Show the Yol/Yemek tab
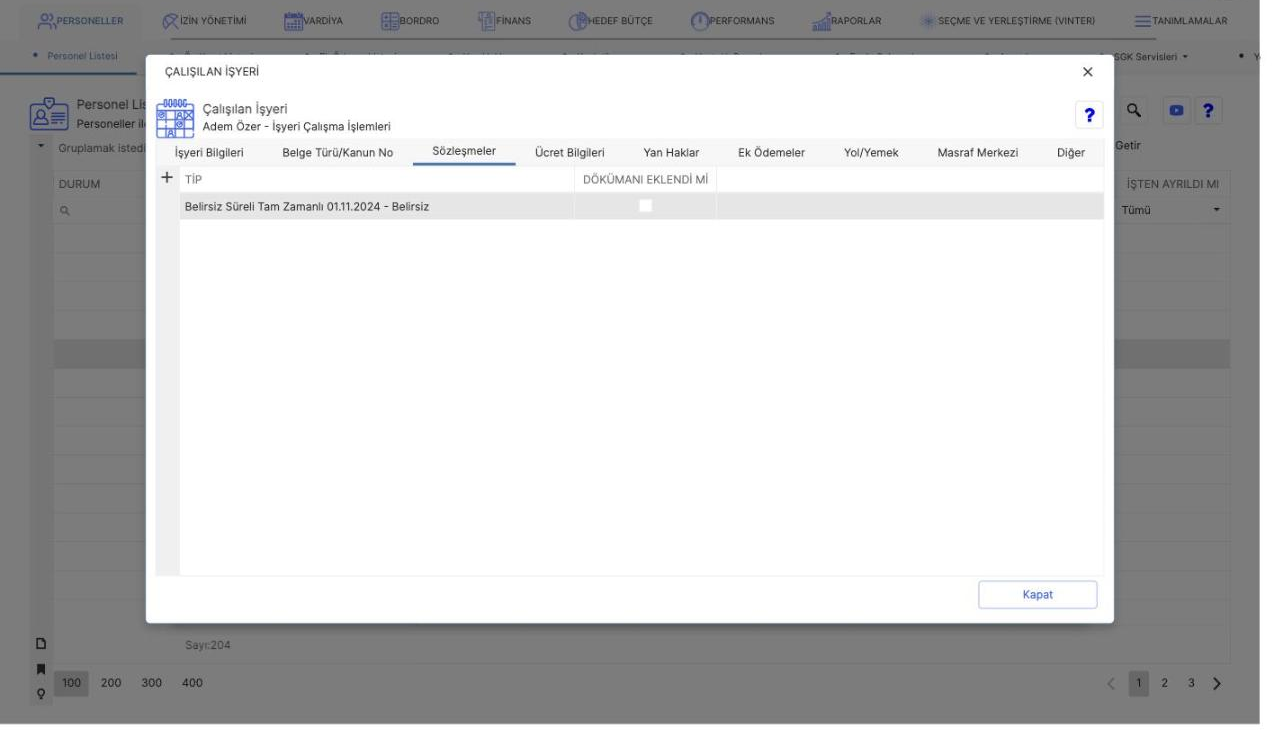The height and width of the screenshot is (735, 1272). point(871,153)
